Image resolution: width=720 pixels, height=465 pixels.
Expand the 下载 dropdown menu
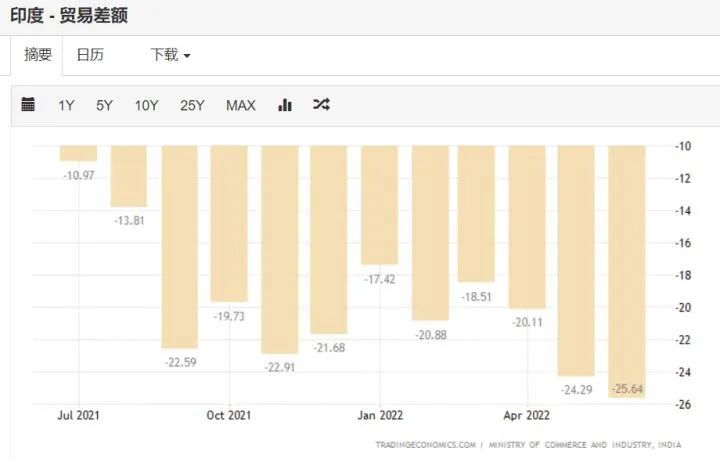[170, 55]
